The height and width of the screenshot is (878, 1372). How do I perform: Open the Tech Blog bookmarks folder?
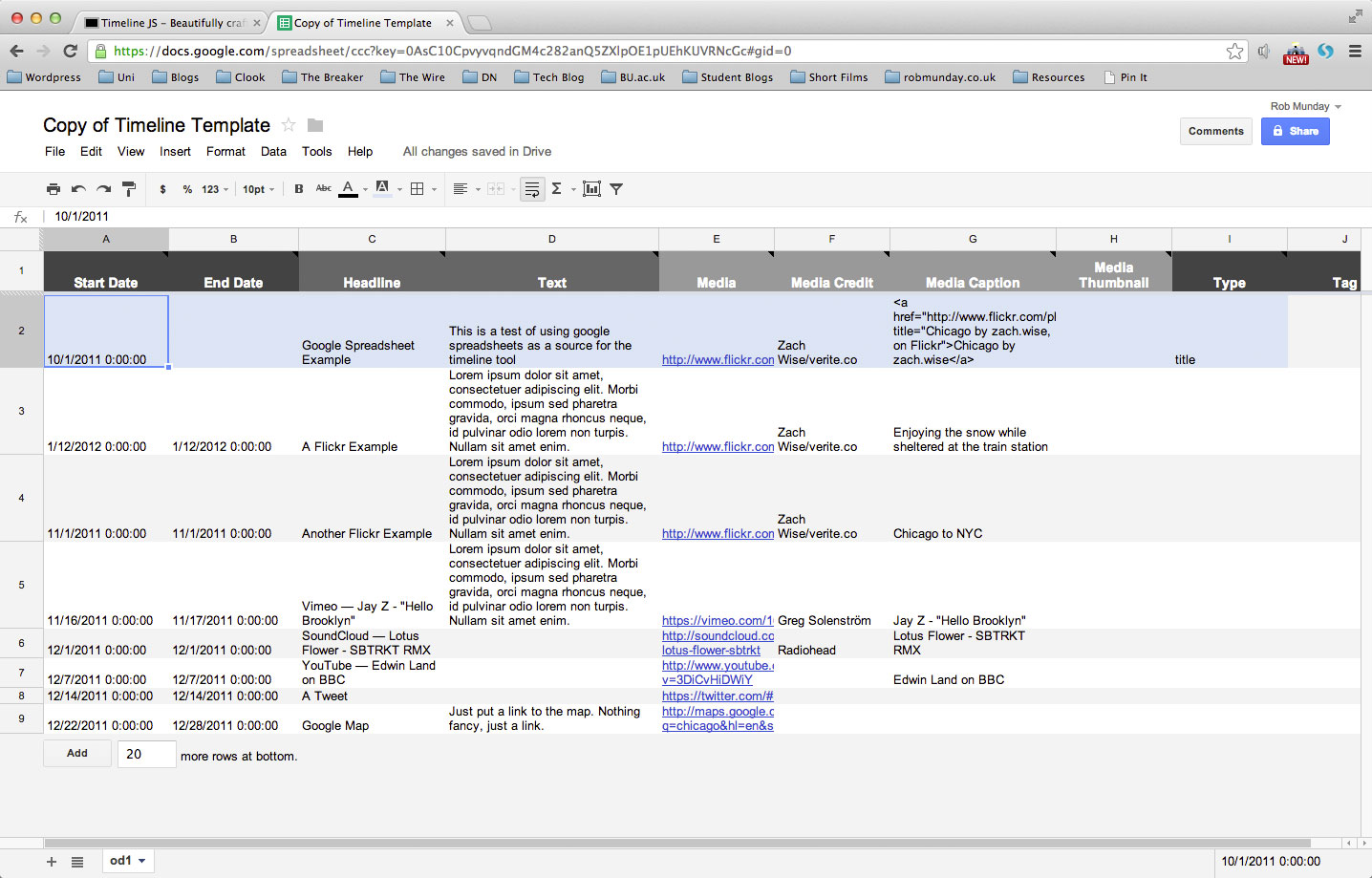point(548,77)
